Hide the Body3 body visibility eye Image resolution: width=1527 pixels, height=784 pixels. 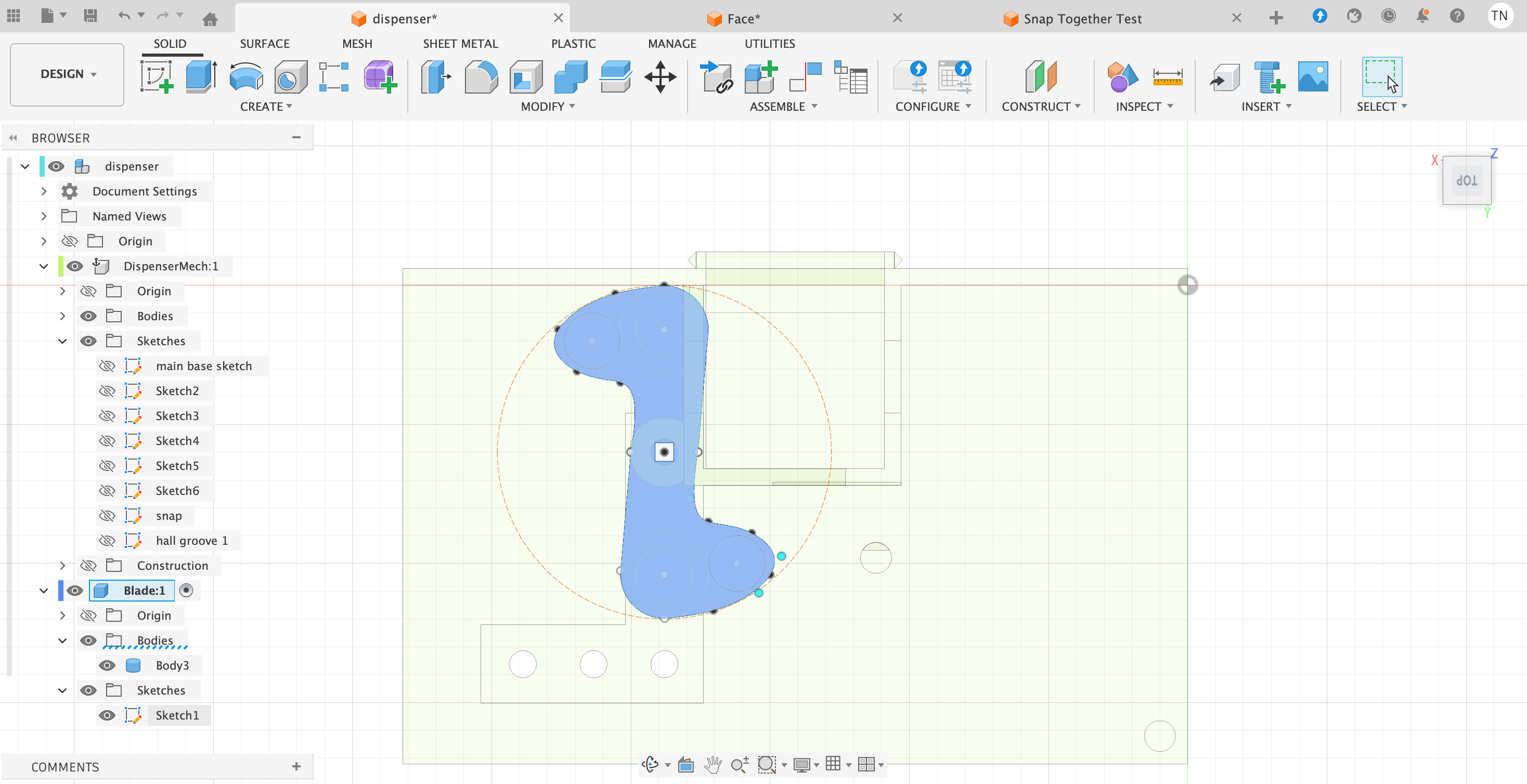click(107, 665)
